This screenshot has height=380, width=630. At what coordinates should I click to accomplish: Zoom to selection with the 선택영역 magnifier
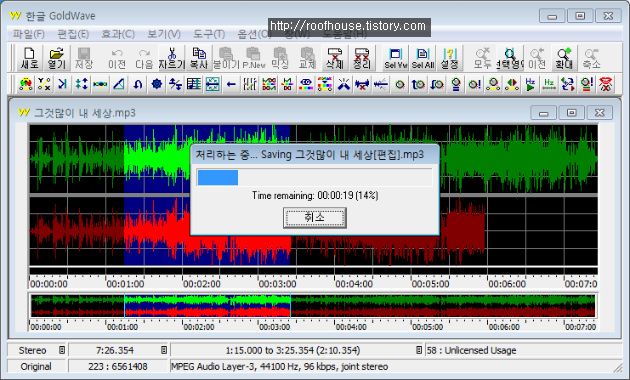(x=509, y=58)
